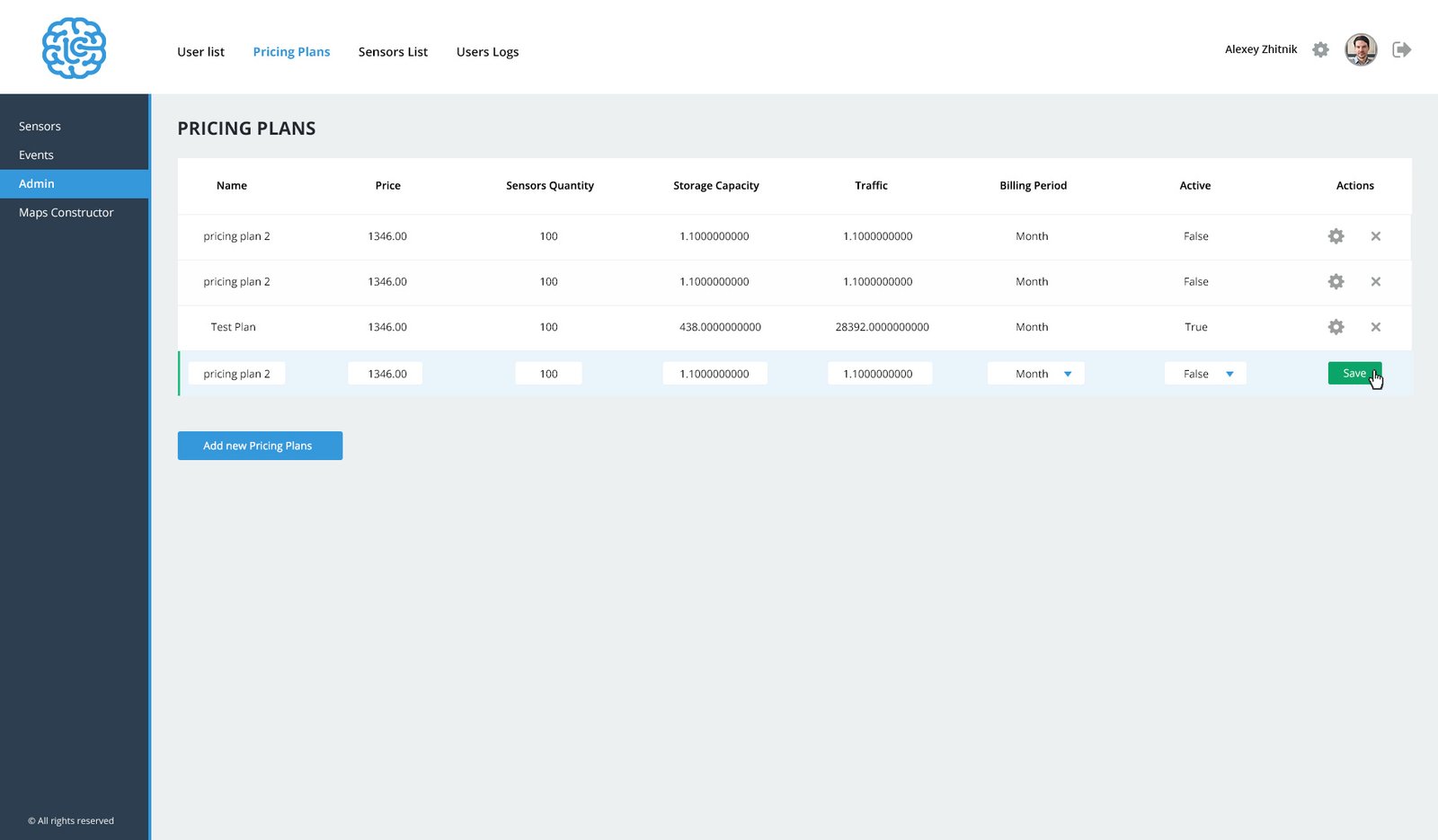Click the user avatar photo
The height and width of the screenshot is (840, 1438).
point(1361,49)
